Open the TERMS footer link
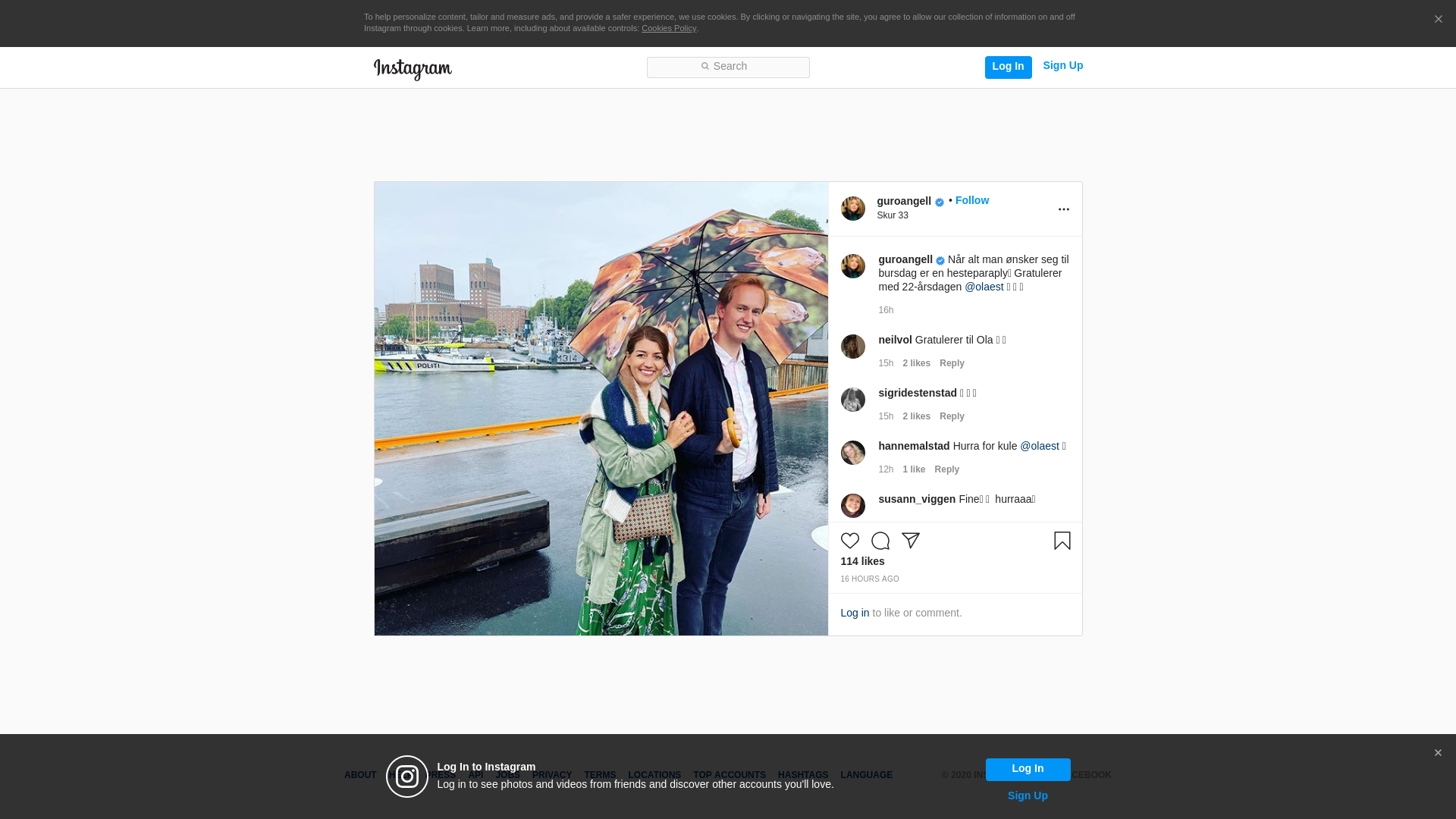Viewport: 1456px width, 819px height. click(600, 775)
